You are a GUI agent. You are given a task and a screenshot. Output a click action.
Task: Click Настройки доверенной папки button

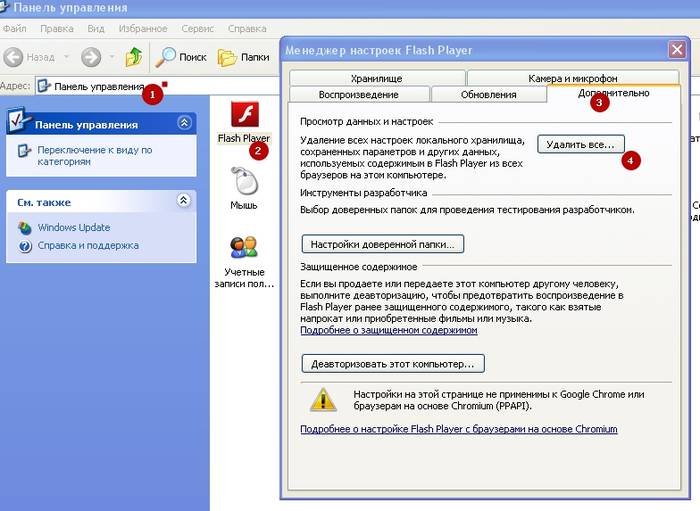pyautogui.click(x=382, y=243)
